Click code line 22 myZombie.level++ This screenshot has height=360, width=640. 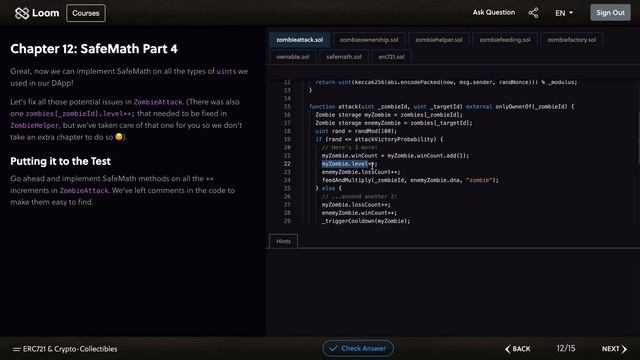tap(349, 164)
